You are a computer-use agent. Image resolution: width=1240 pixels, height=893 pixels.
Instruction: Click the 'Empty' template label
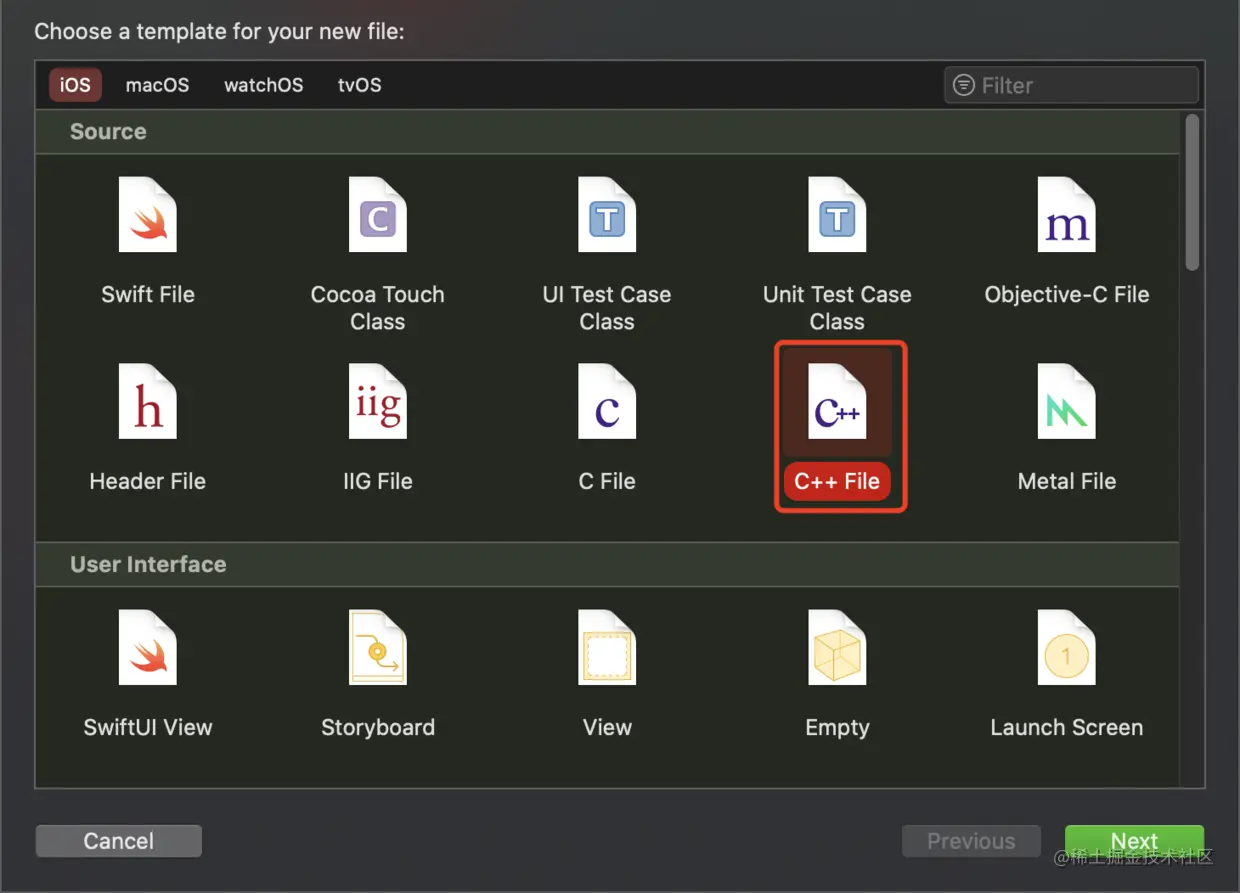(837, 727)
